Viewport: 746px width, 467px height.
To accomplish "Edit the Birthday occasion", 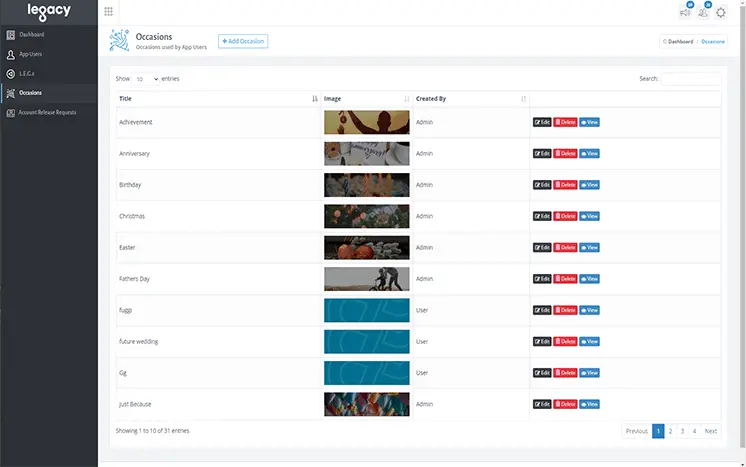I will pos(542,185).
